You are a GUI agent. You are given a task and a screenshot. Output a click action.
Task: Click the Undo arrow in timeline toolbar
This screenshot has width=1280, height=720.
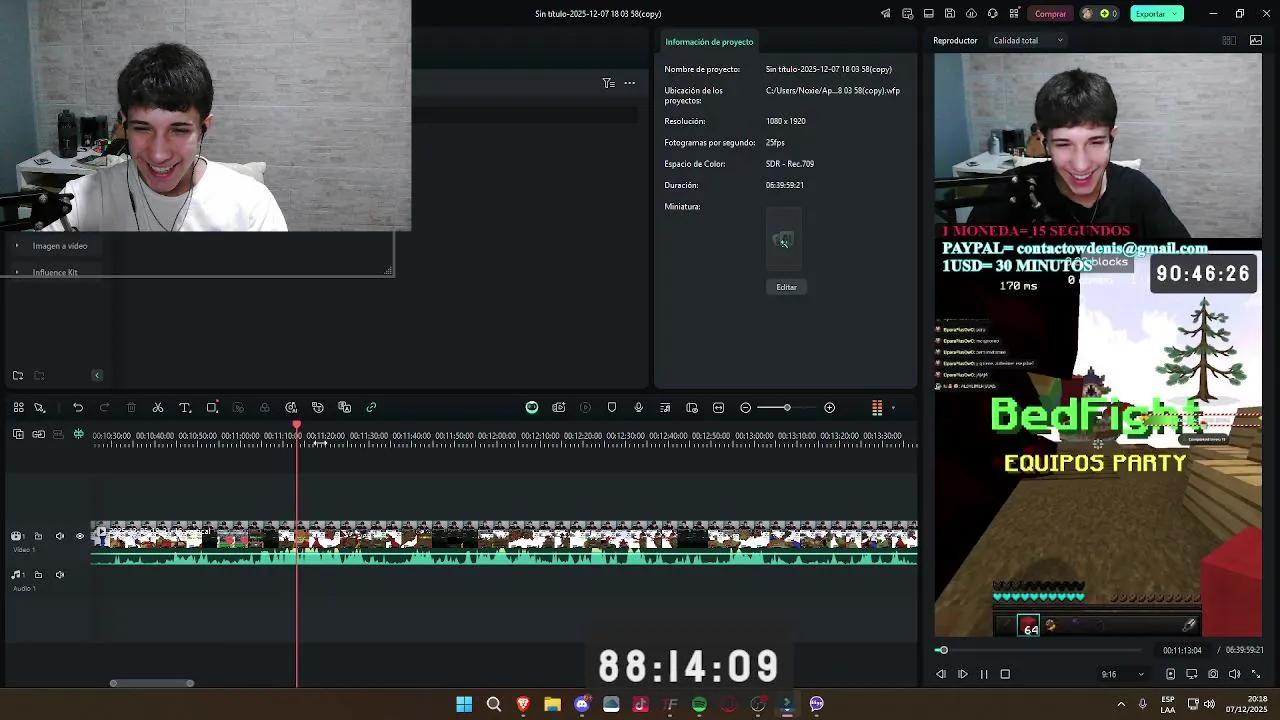78,408
